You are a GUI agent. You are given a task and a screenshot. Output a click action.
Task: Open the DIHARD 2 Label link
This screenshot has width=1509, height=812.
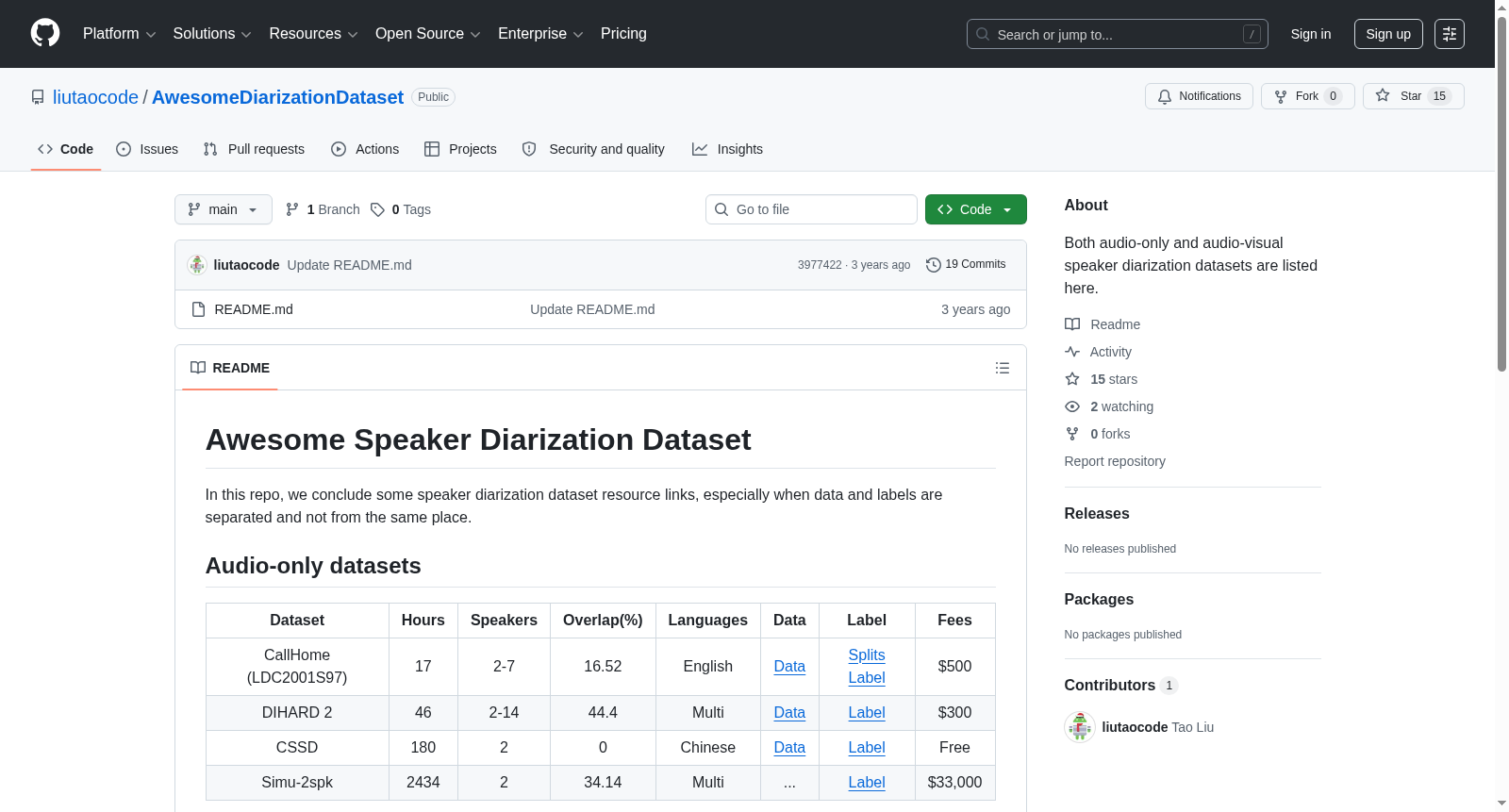(867, 713)
